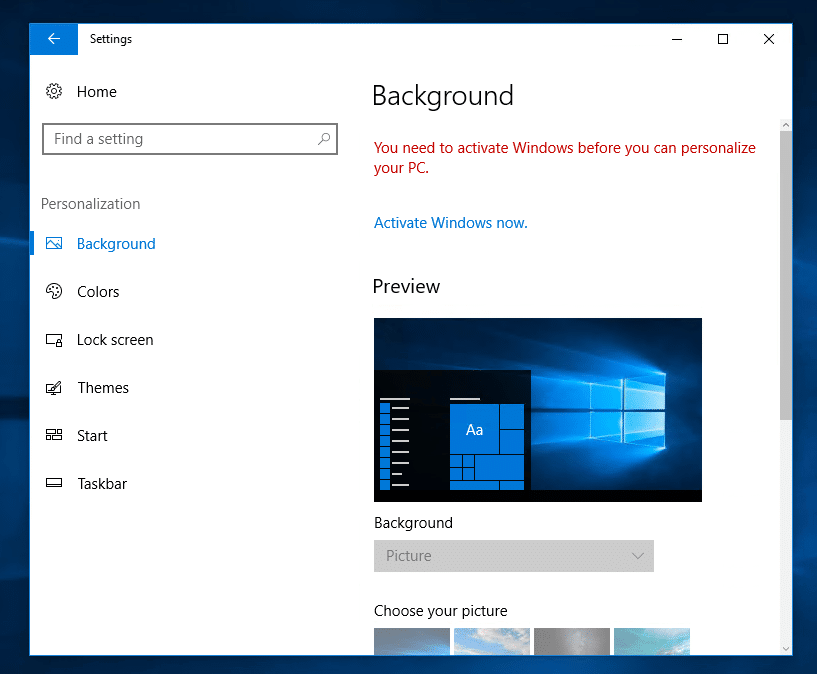Click the Background picture icon in sidebar
The height and width of the screenshot is (674, 817).
click(54, 244)
